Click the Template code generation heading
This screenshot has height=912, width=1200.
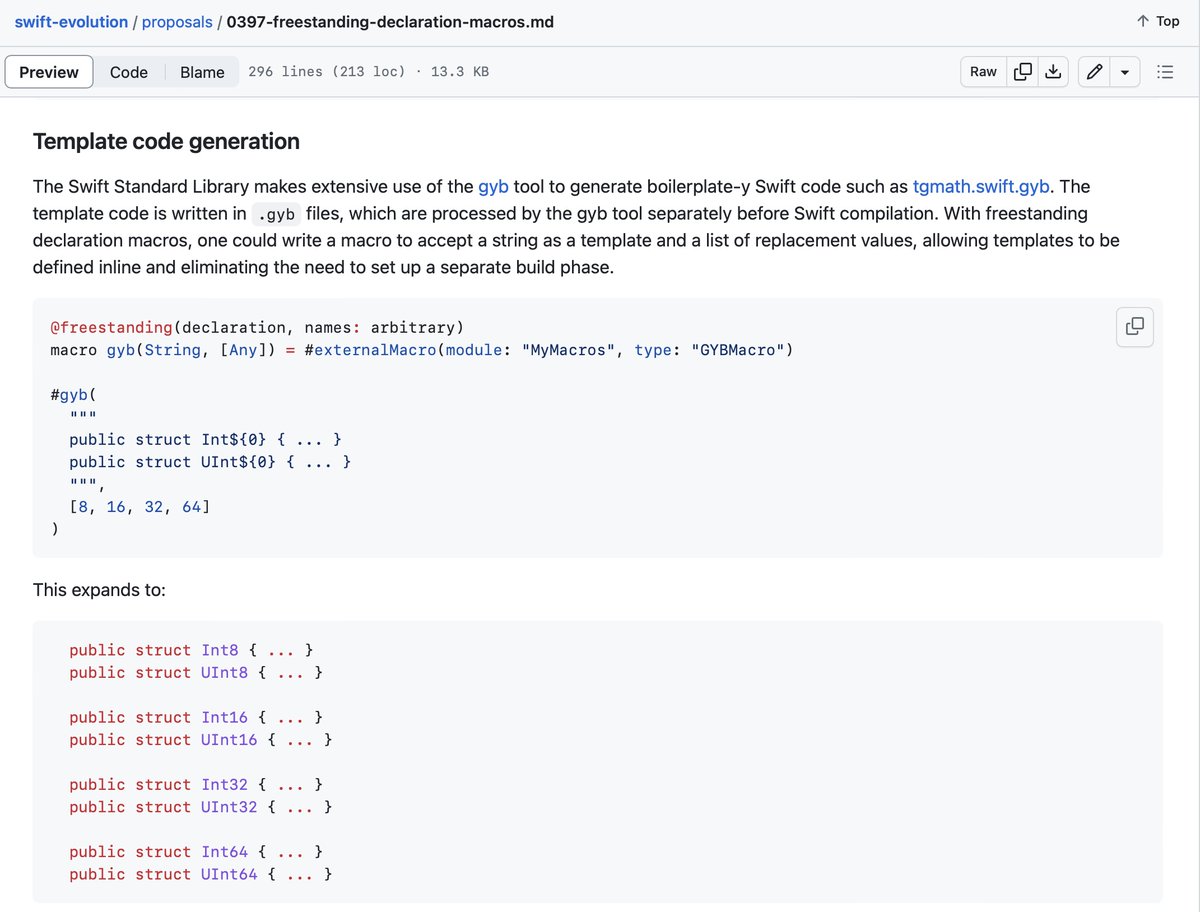pyautogui.click(x=166, y=141)
